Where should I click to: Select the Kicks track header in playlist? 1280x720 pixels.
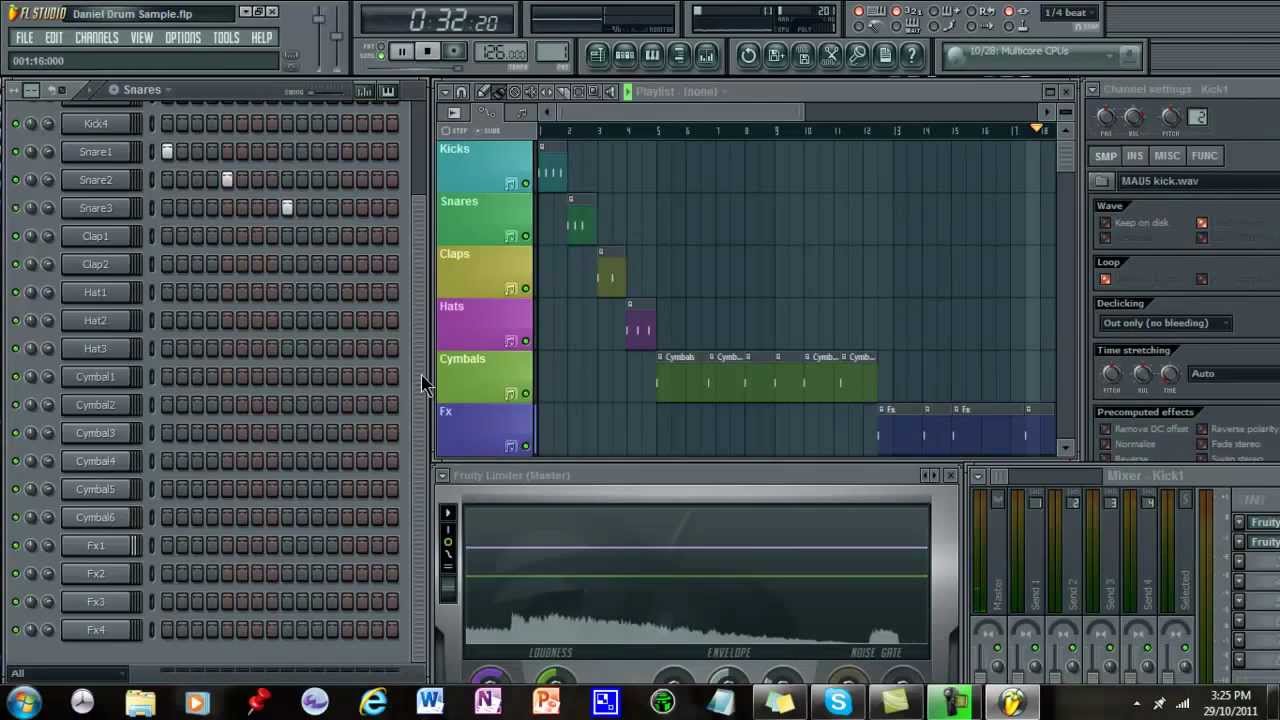(485, 166)
